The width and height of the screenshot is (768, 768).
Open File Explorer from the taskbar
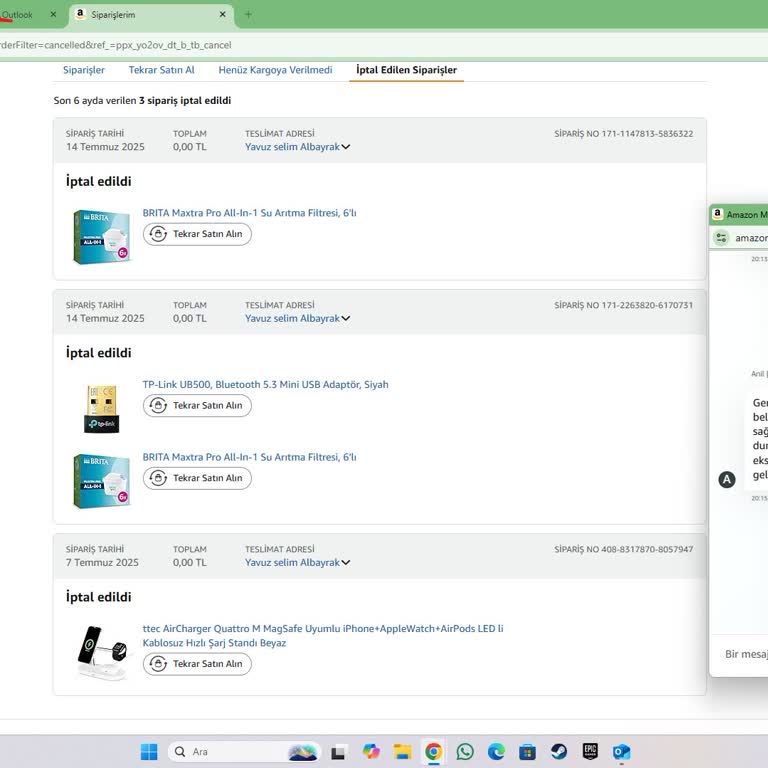[402, 752]
